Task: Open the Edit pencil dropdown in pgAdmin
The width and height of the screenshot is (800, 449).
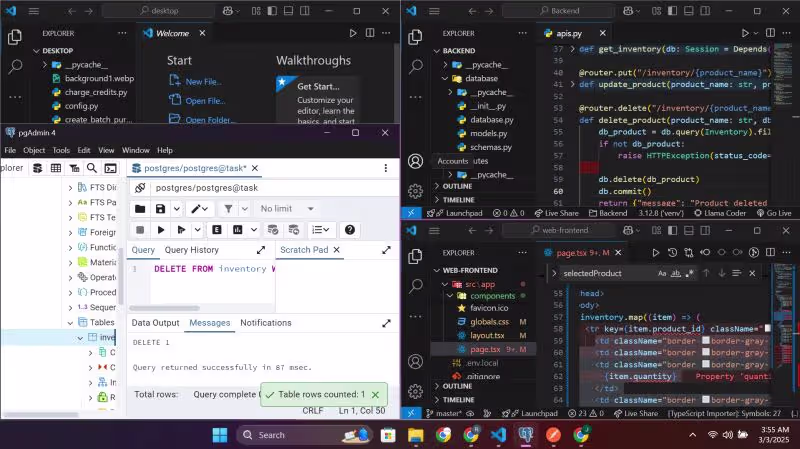Action: [199, 209]
